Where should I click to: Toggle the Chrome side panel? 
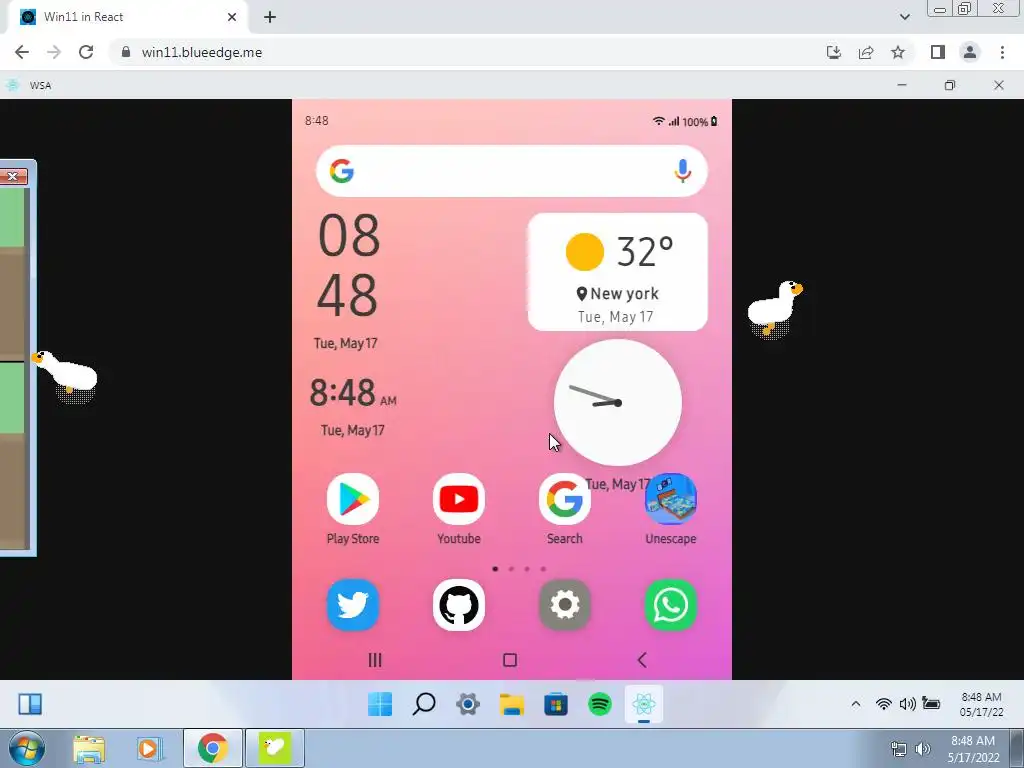tap(938, 52)
